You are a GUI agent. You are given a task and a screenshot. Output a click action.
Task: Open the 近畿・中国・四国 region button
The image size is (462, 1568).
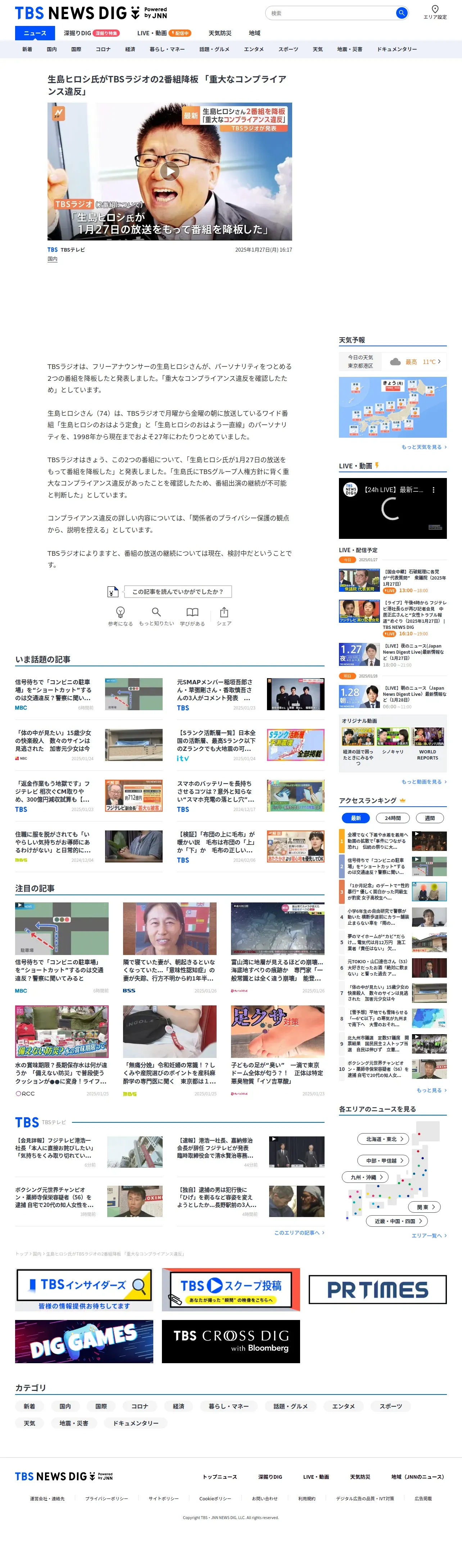[x=397, y=1220]
